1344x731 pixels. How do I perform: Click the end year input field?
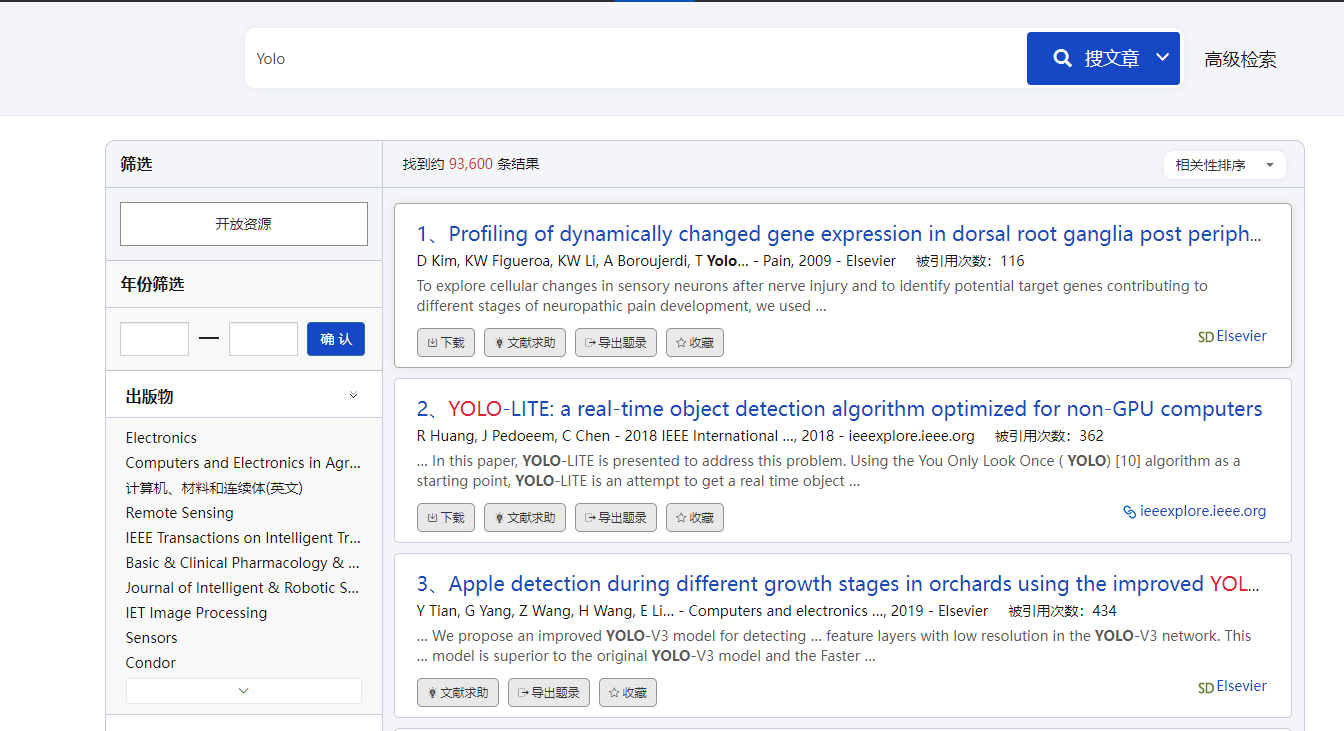tap(263, 339)
